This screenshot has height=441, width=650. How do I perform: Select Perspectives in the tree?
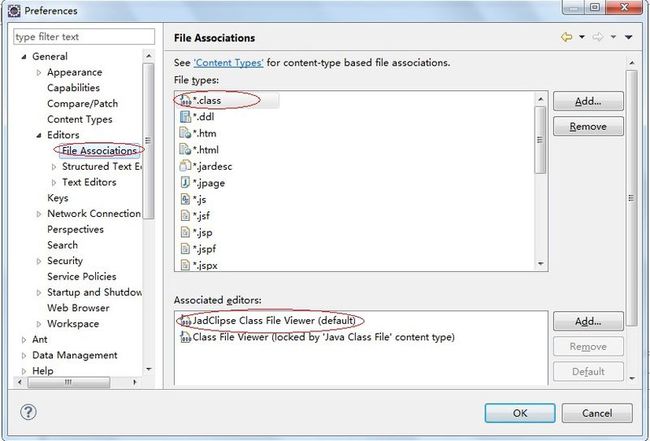(x=75, y=230)
